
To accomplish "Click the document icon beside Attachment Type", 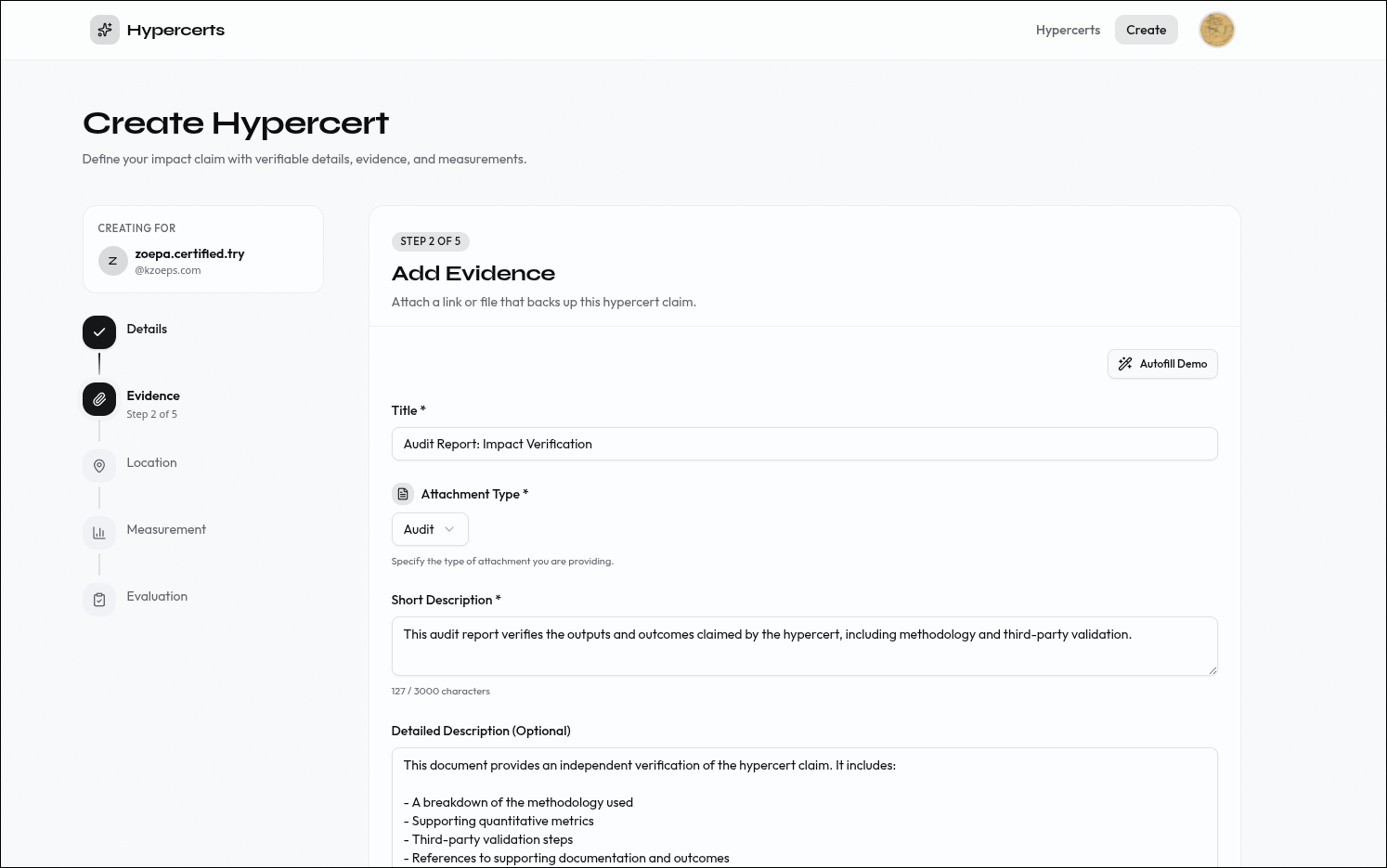I will (x=403, y=494).
